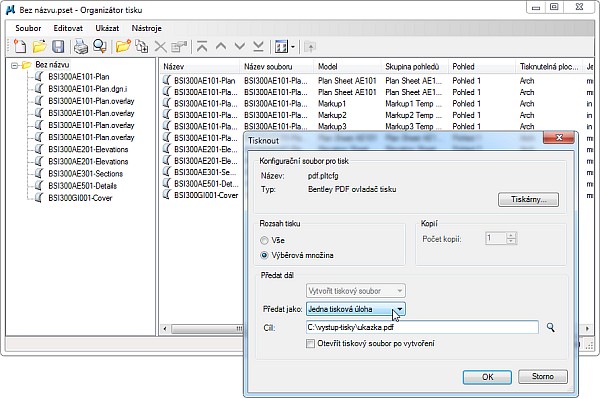Click the Properties toolbar icon
This screenshot has width=600, height=398.
click(179, 47)
